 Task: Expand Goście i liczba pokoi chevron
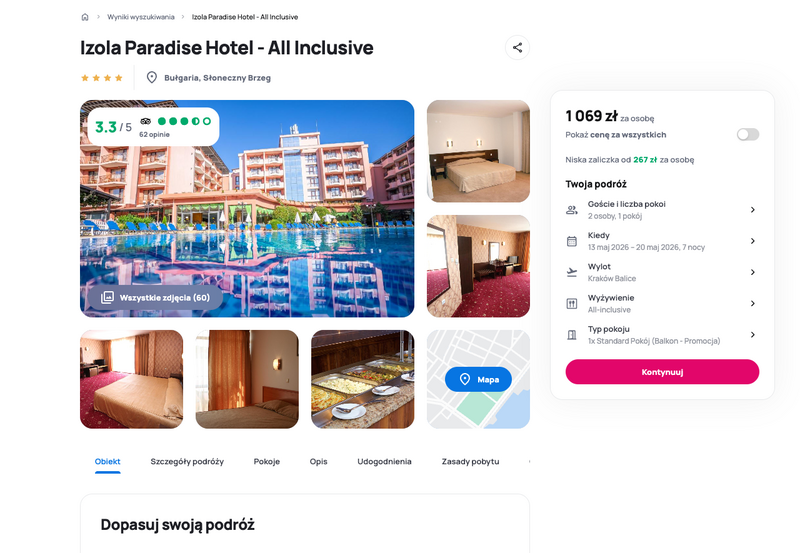753,210
